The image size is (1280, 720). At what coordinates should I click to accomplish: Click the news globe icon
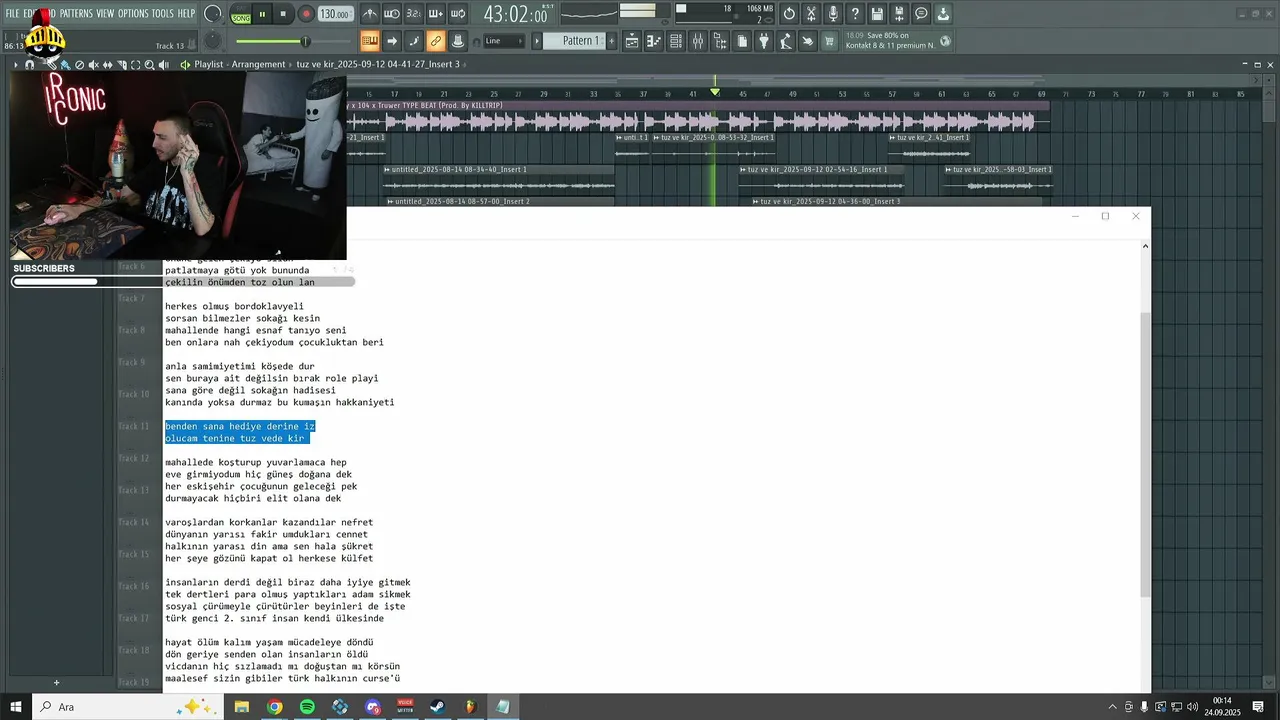pos(945,41)
